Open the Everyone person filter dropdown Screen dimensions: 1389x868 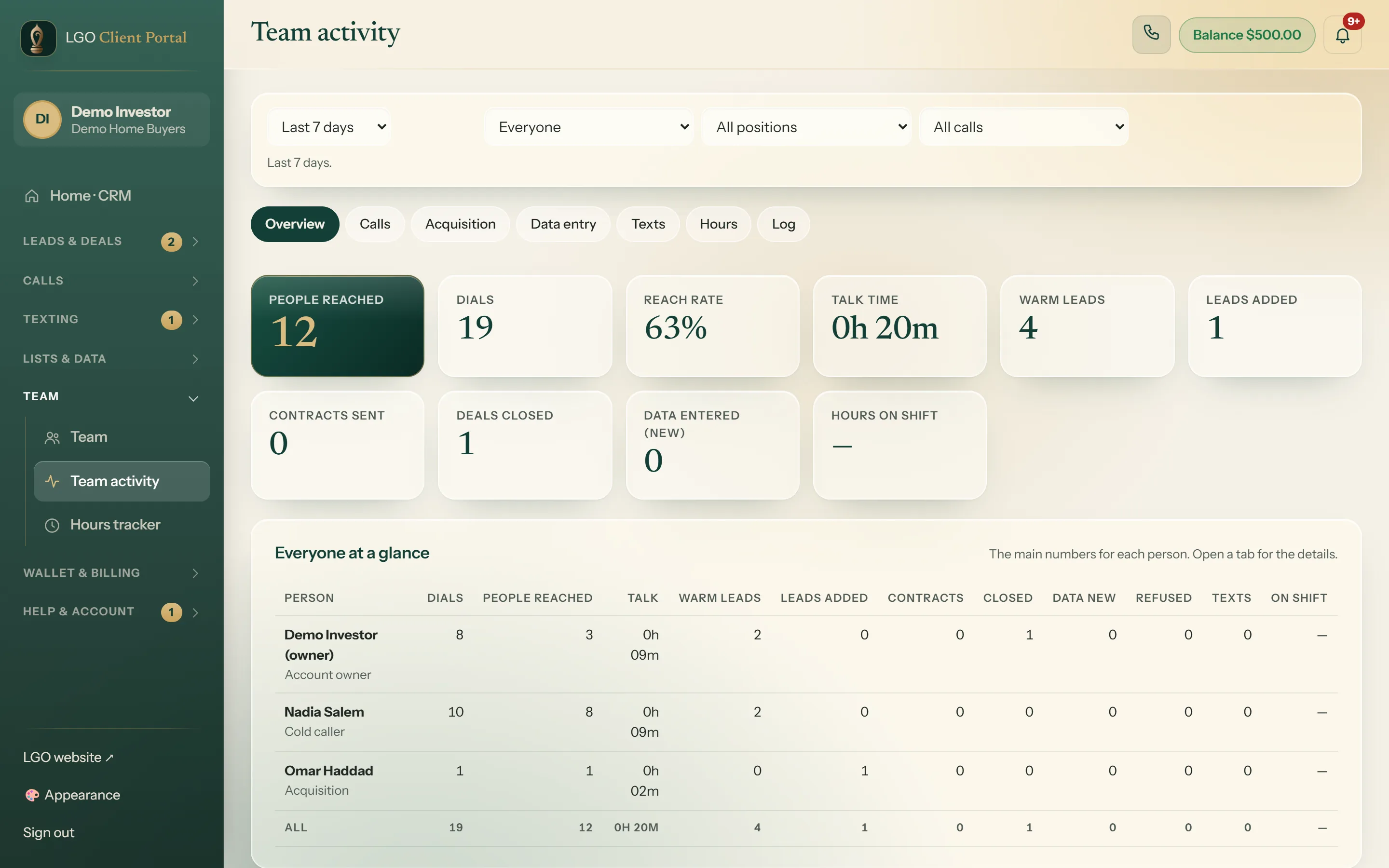(x=589, y=127)
